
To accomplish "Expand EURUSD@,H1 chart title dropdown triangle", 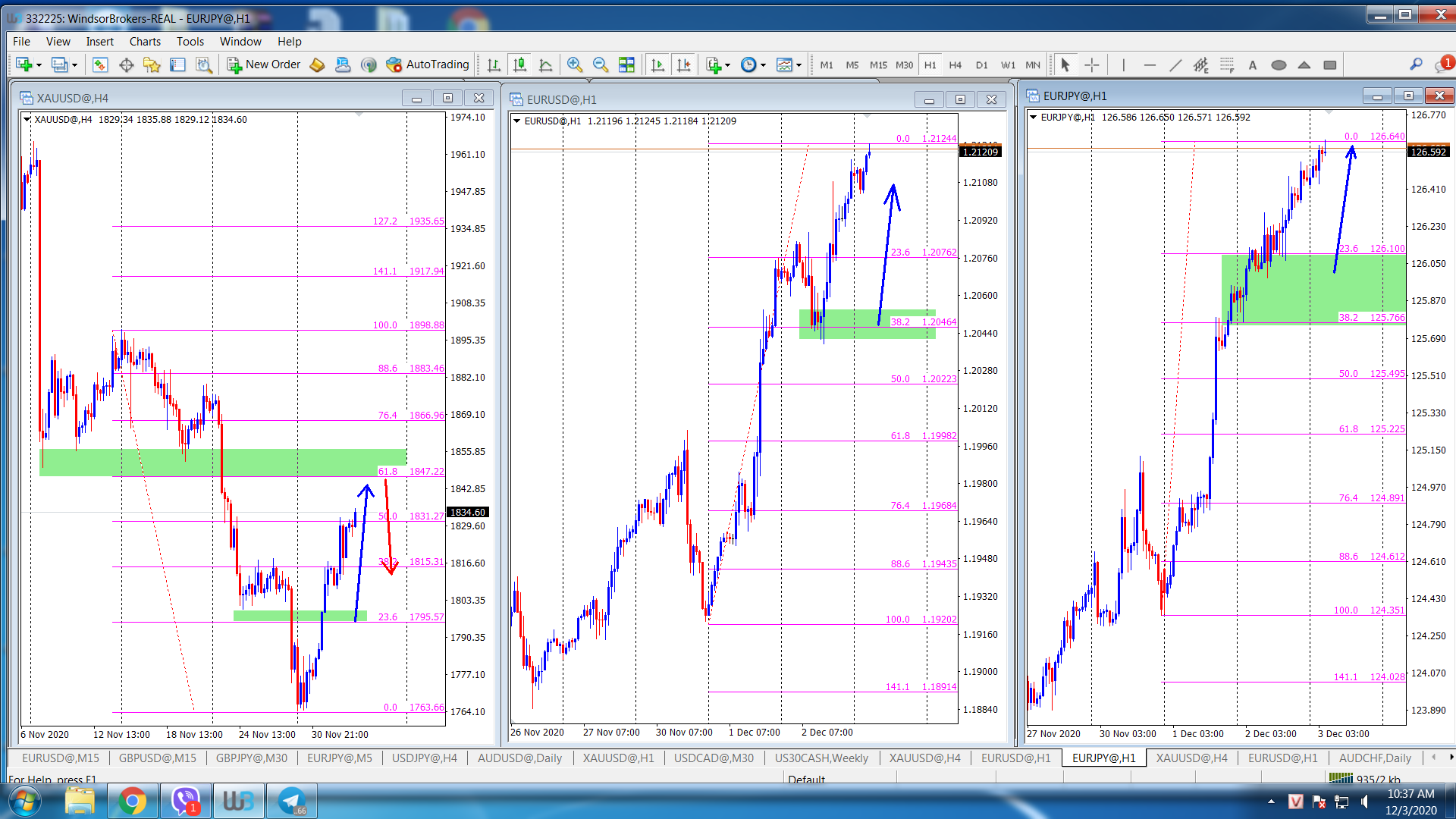I will [517, 121].
